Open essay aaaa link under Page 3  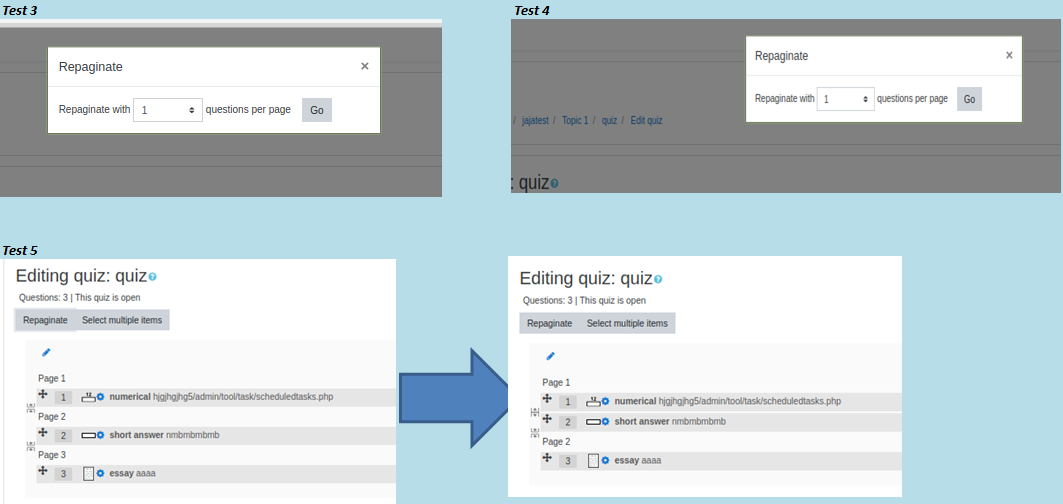[132, 473]
